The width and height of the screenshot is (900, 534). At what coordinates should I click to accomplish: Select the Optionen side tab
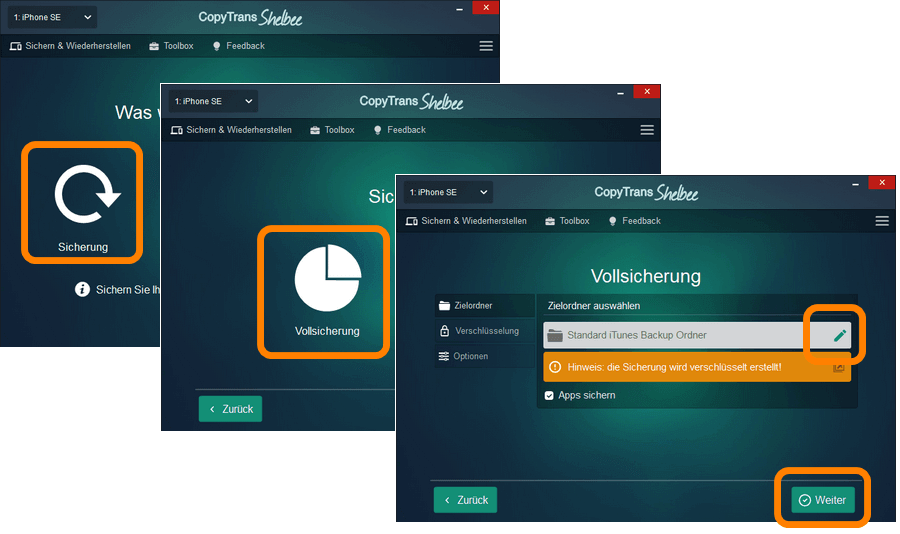pyautogui.click(x=484, y=356)
